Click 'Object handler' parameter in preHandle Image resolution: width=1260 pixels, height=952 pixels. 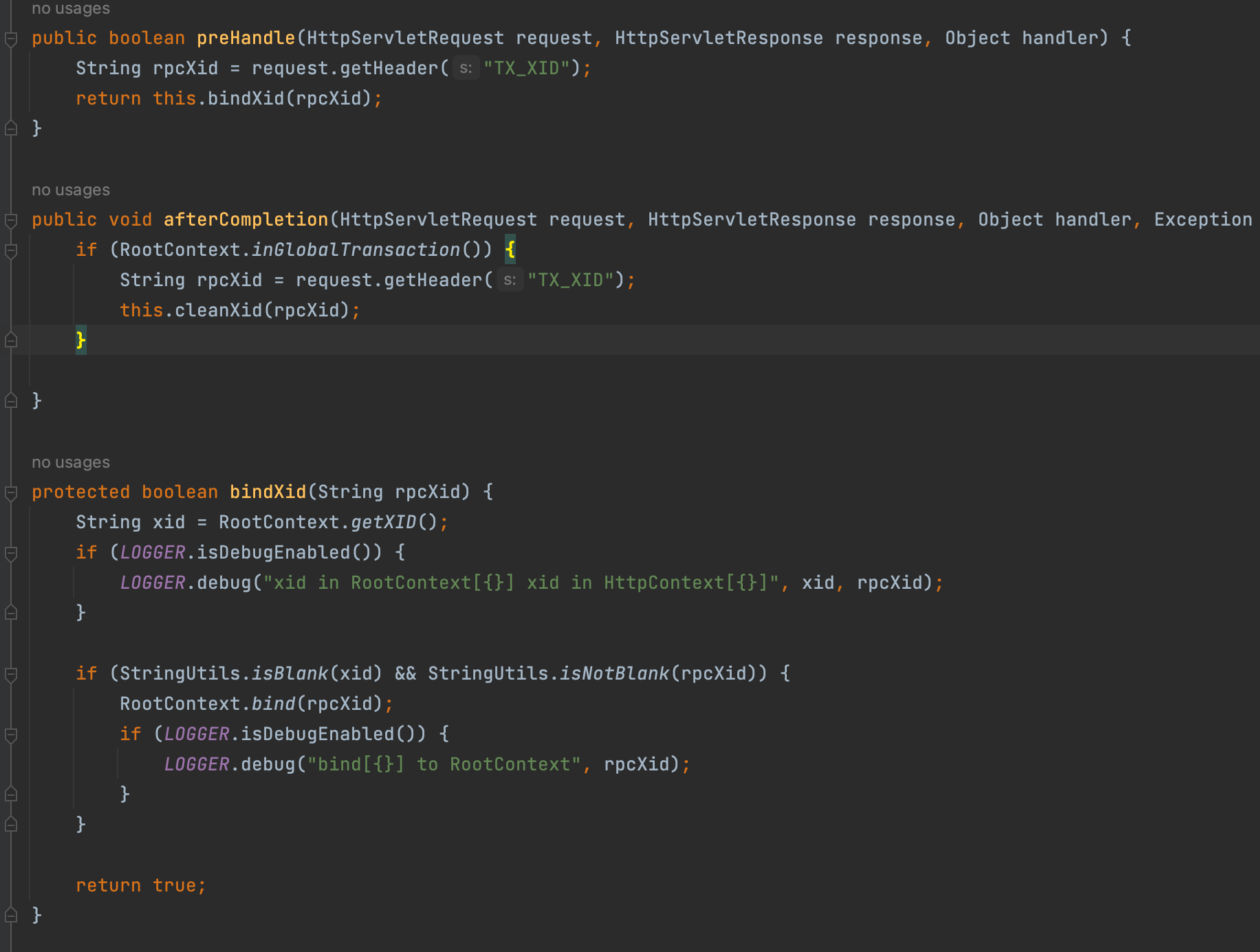point(1021,38)
